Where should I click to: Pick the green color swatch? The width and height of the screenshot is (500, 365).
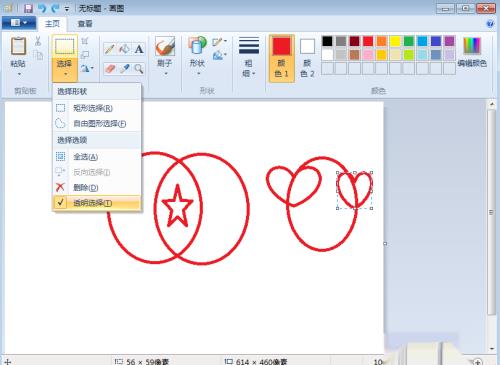(x=409, y=41)
